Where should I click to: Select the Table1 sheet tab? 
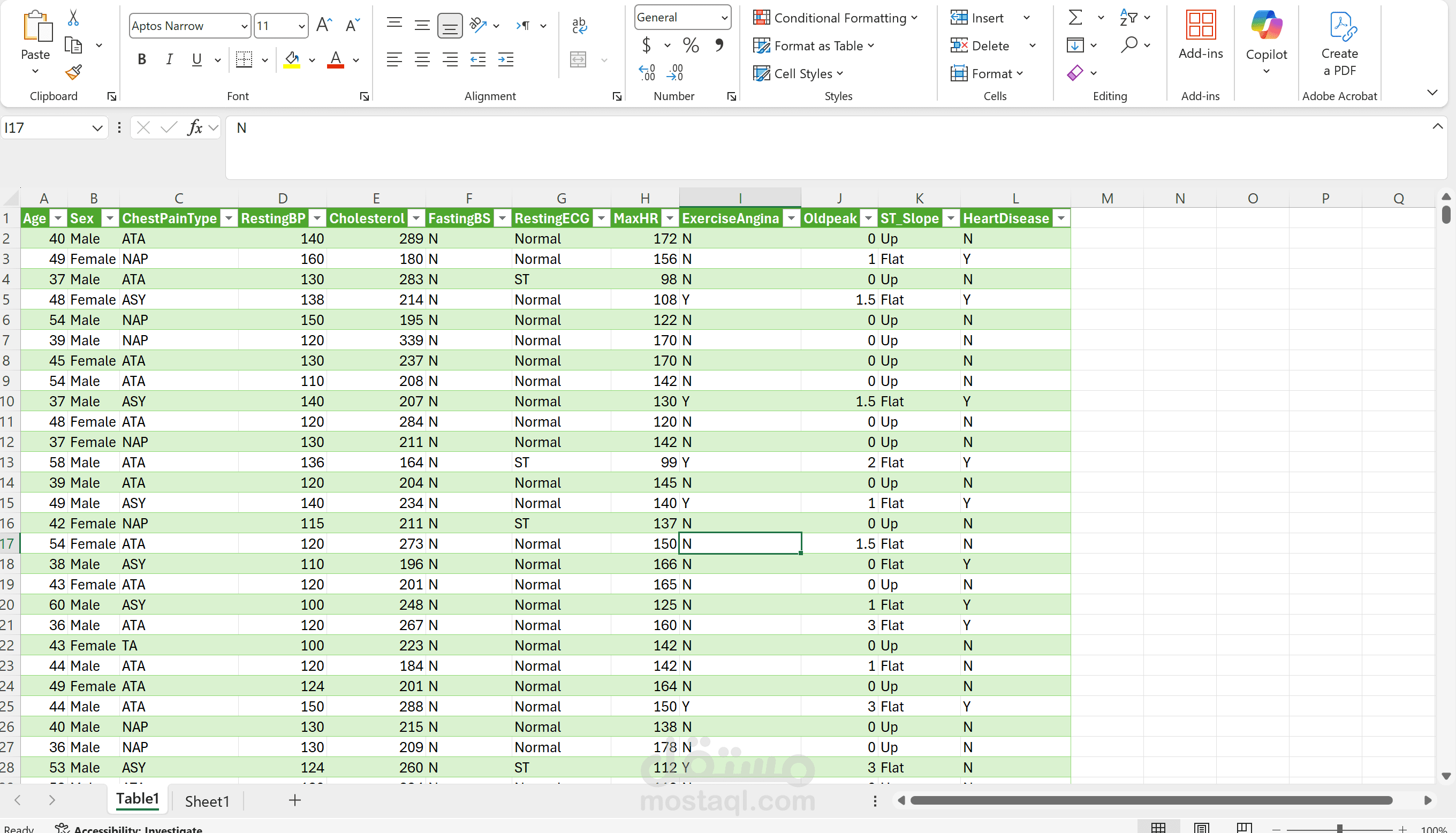pos(136,799)
